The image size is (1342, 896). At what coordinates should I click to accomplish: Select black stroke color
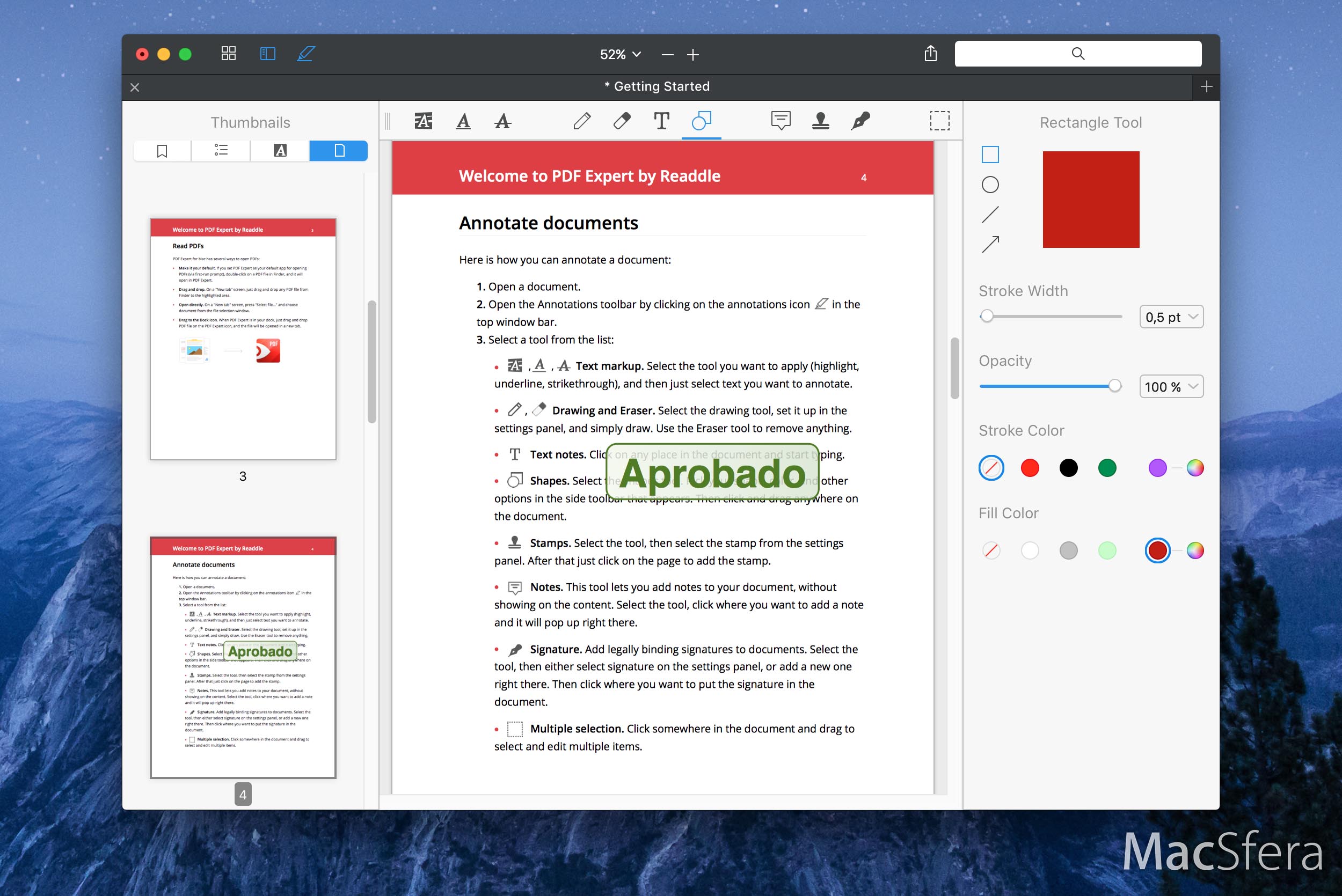tap(1068, 468)
